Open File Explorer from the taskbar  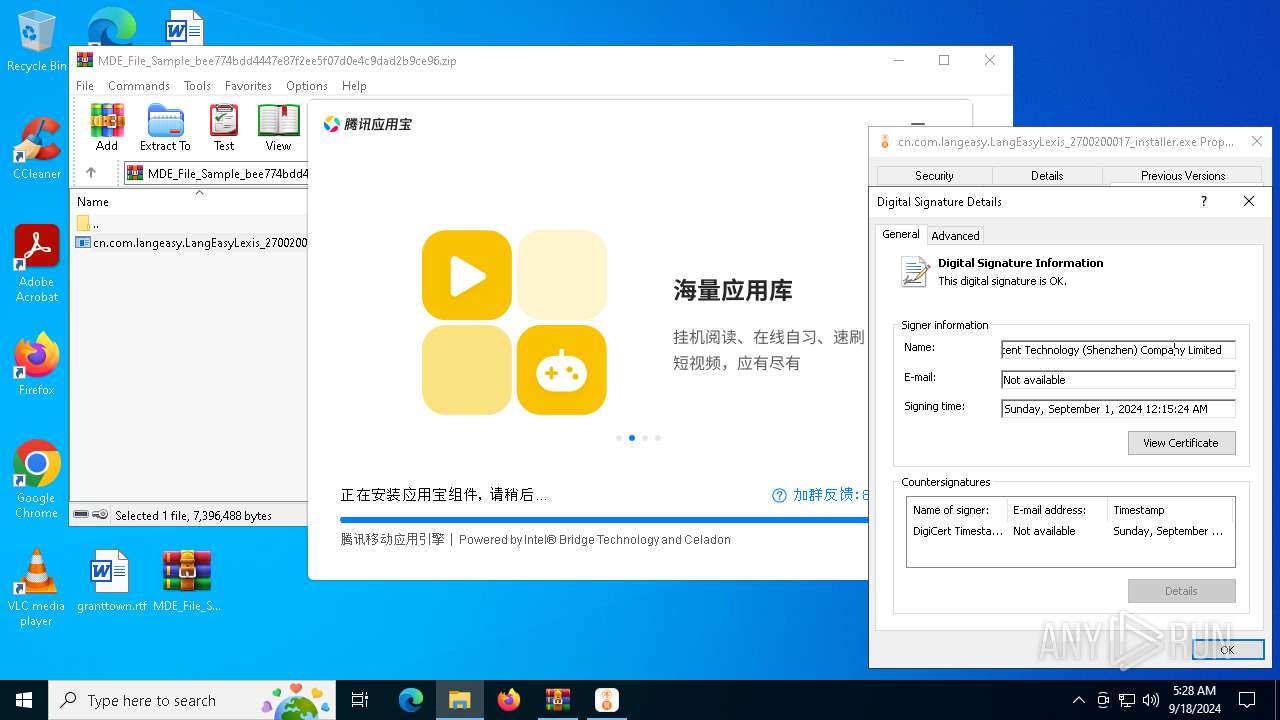coord(460,700)
